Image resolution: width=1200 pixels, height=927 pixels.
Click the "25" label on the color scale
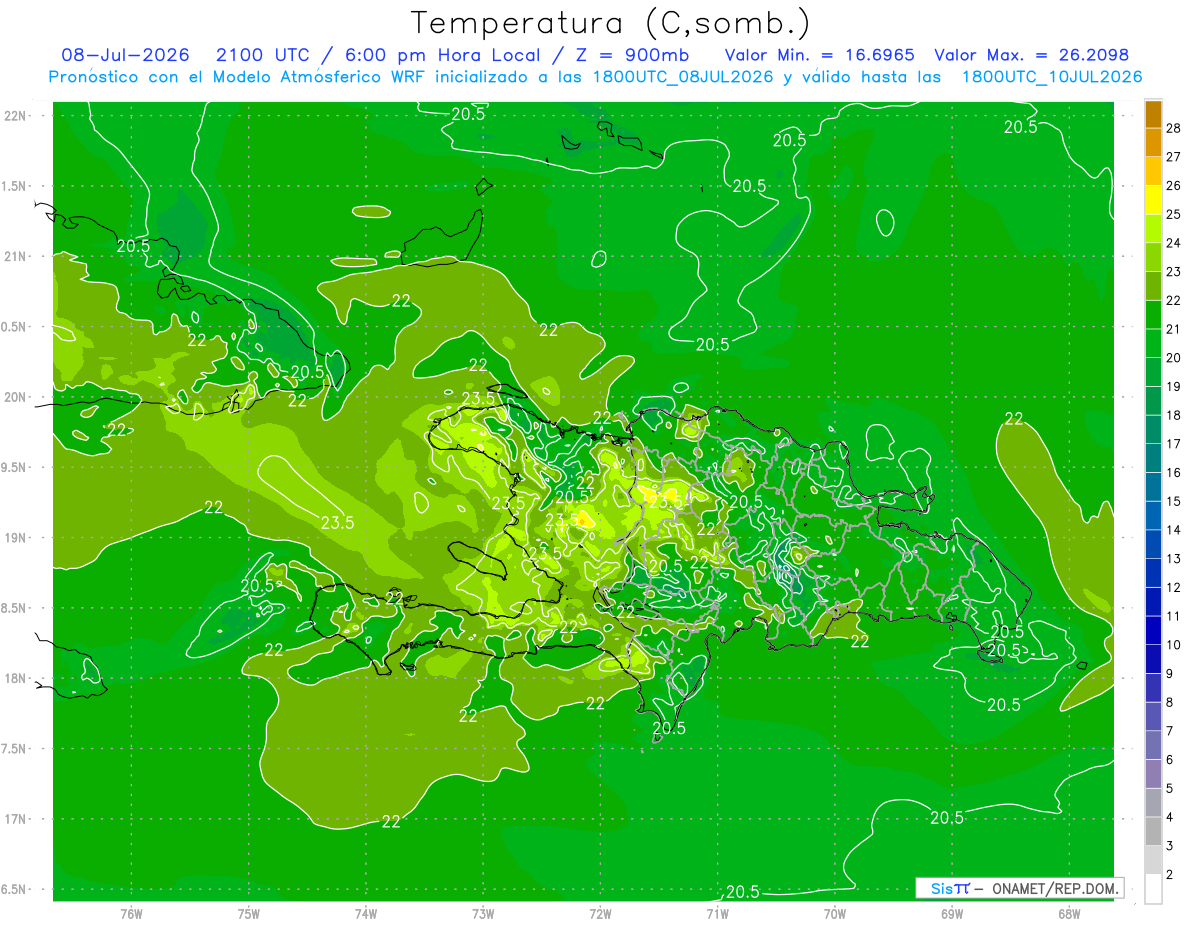(x=1174, y=214)
